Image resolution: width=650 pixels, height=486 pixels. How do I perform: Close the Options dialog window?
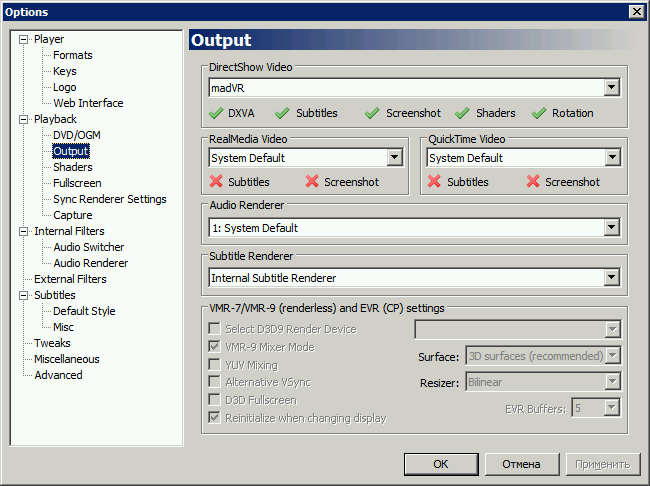pyautogui.click(x=636, y=12)
